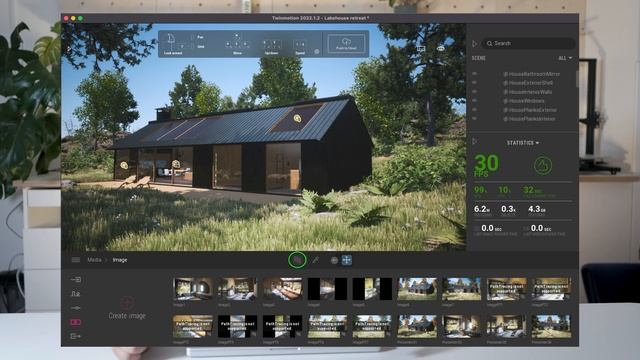Open the Export dock icon
Viewport: 640px width, 360px height.
pos(76,336)
